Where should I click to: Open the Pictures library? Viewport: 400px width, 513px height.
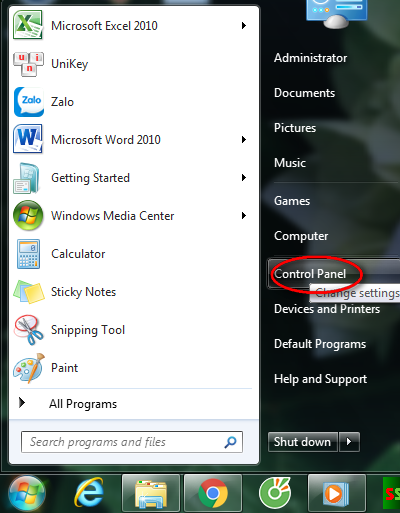coord(295,128)
